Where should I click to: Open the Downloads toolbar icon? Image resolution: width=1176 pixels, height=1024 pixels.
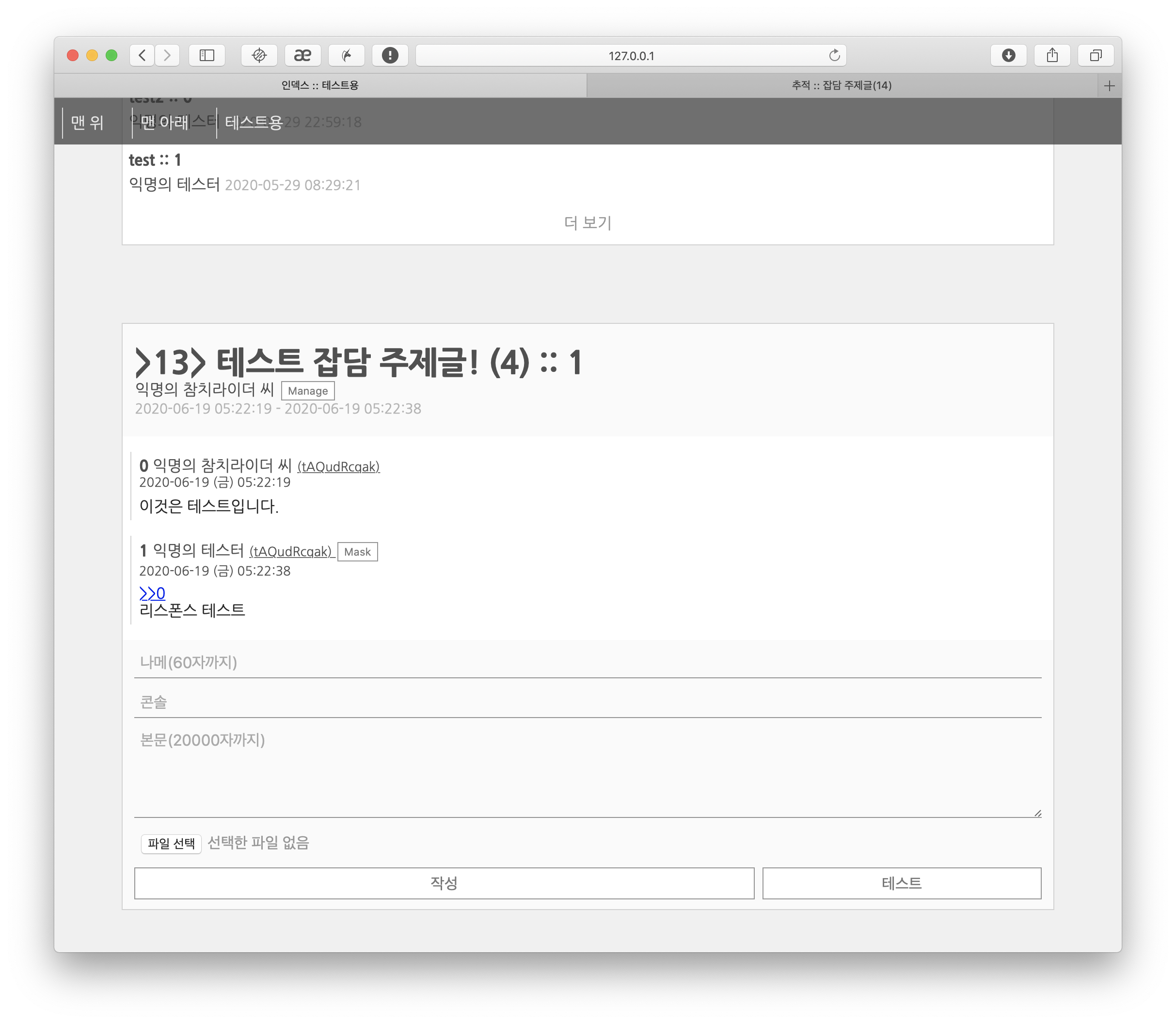tap(1009, 55)
